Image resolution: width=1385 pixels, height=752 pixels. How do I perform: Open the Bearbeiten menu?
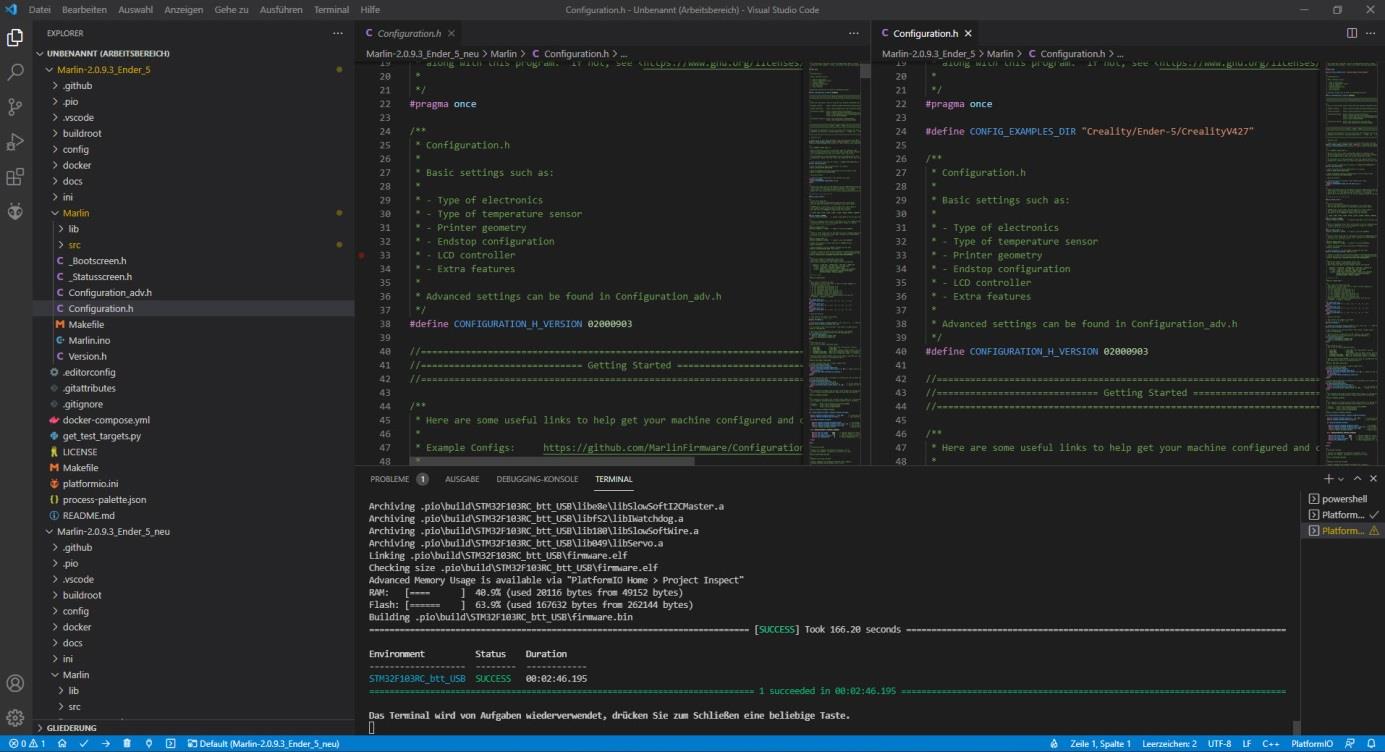[x=84, y=10]
